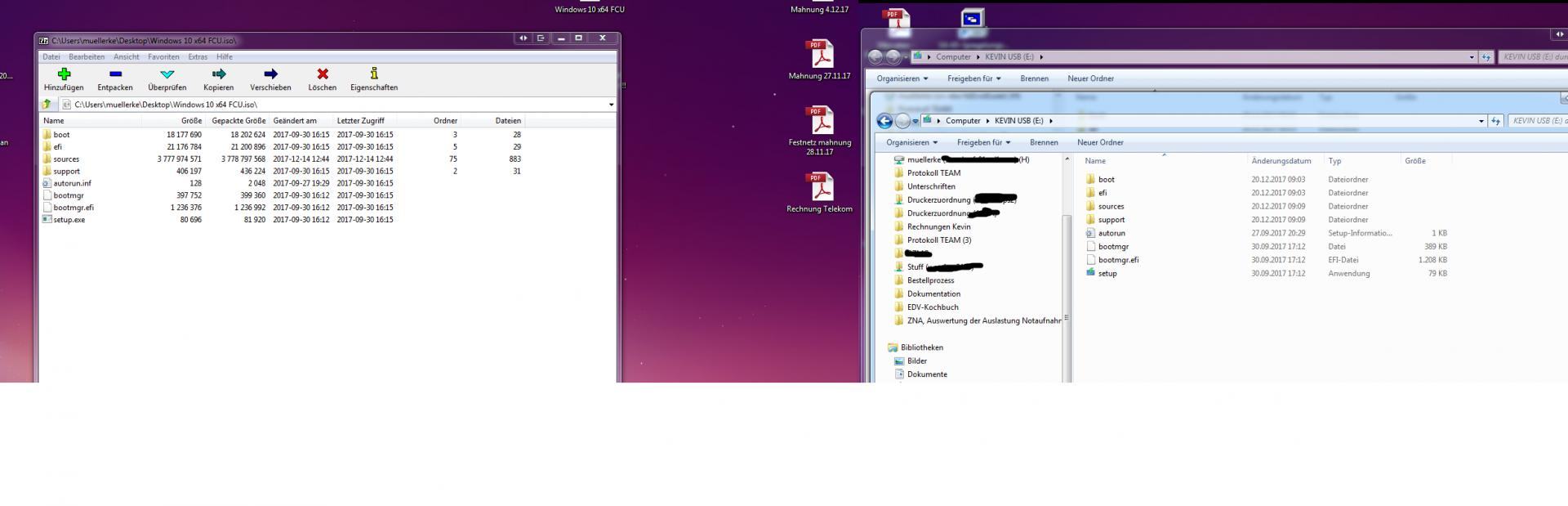Select Dokumente library in navigation pane
Screen dimensions: 1568x506
pyautogui.click(x=921, y=374)
